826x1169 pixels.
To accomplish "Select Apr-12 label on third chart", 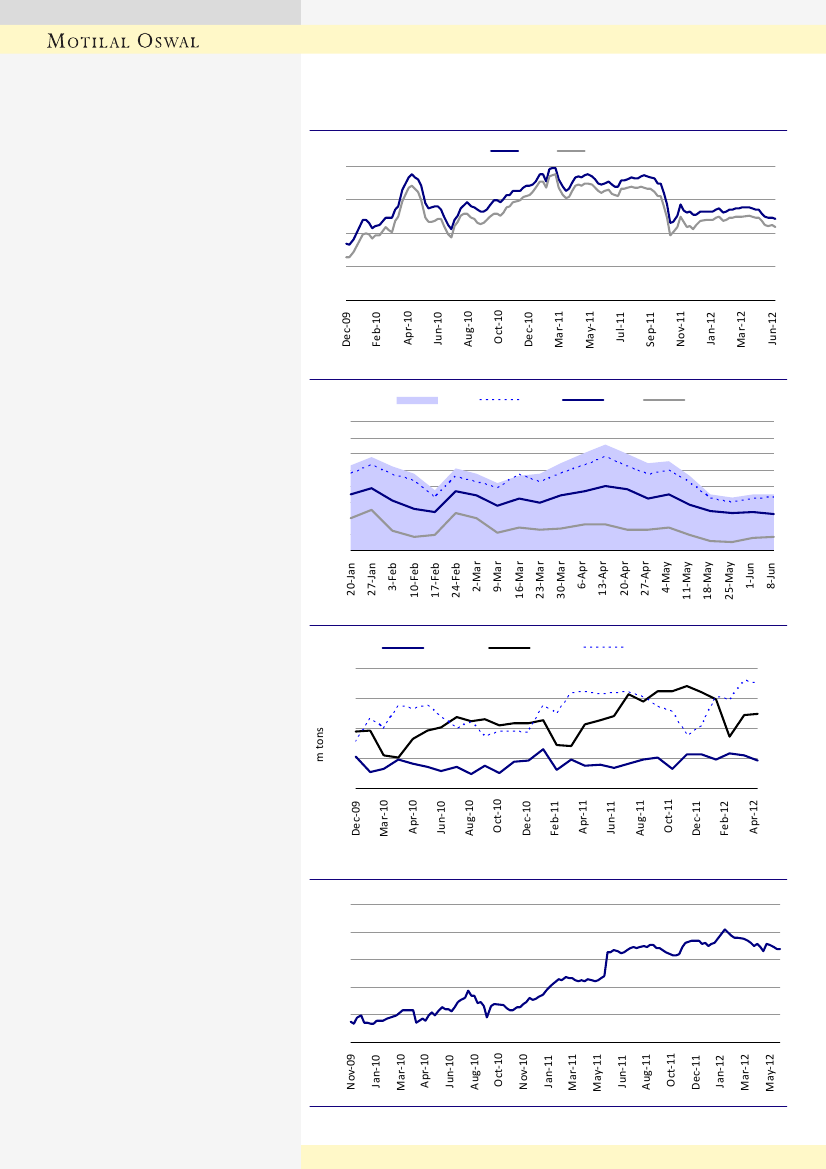I will tap(755, 817).
